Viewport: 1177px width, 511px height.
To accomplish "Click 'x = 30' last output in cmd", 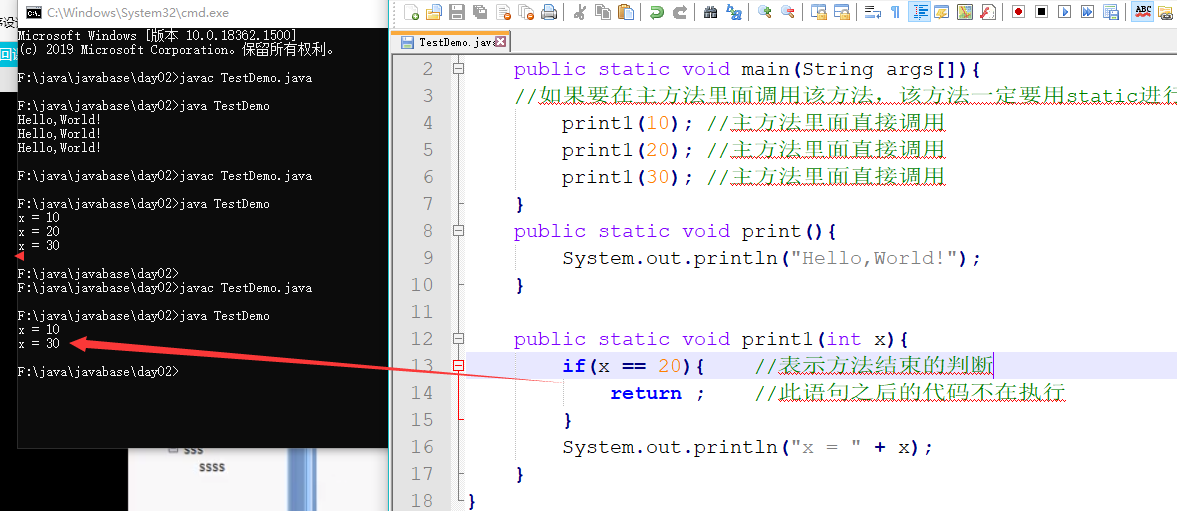I will 38,344.
